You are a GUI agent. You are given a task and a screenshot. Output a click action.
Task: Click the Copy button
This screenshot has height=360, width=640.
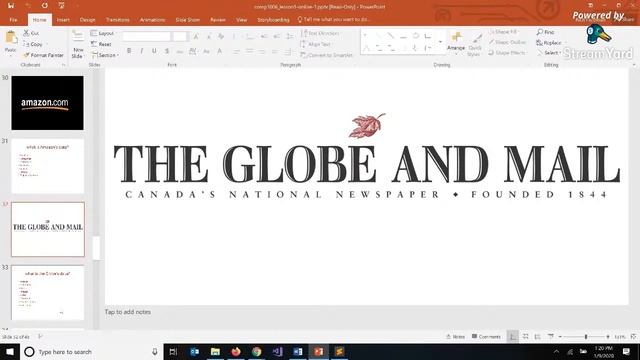[x=33, y=44]
